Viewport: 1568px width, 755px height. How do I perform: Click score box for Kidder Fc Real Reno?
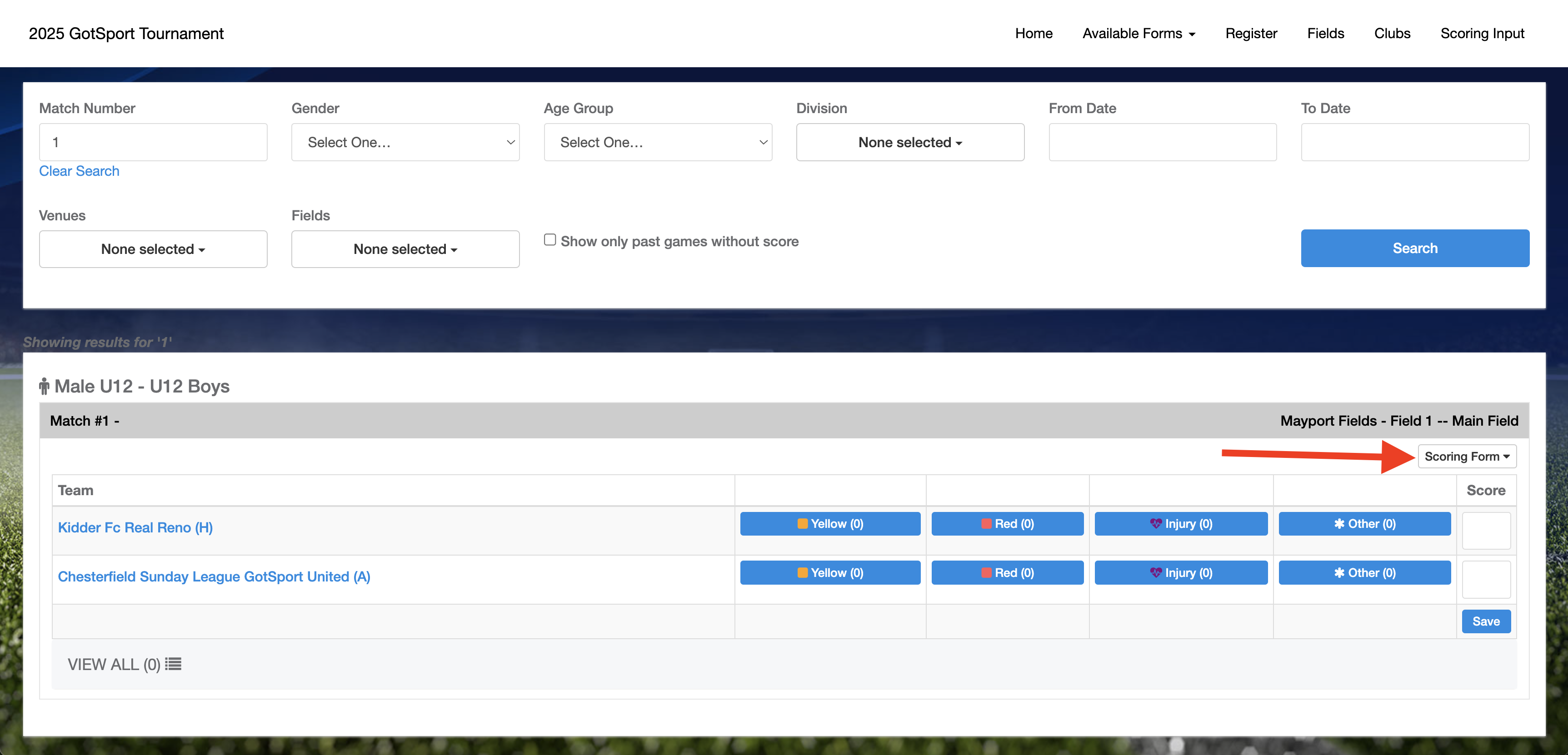(x=1486, y=531)
